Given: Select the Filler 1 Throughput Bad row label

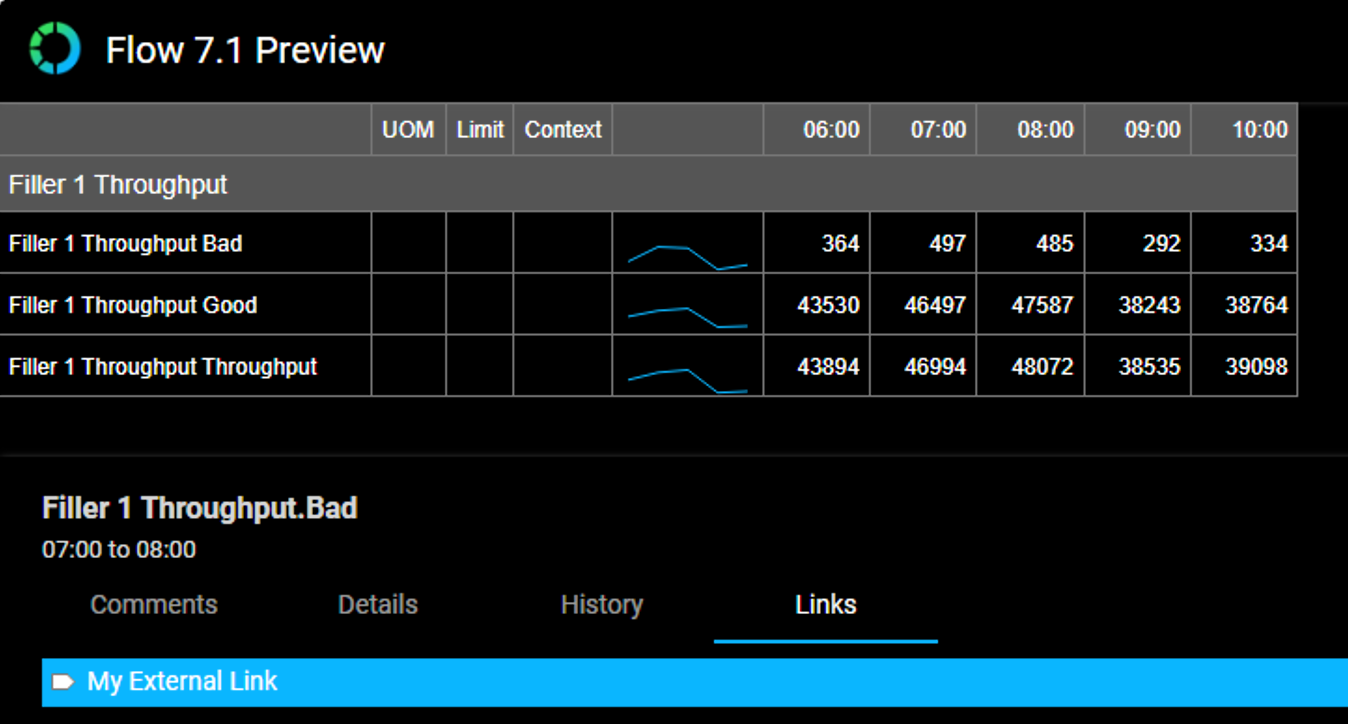Looking at the screenshot, I should coord(126,243).
